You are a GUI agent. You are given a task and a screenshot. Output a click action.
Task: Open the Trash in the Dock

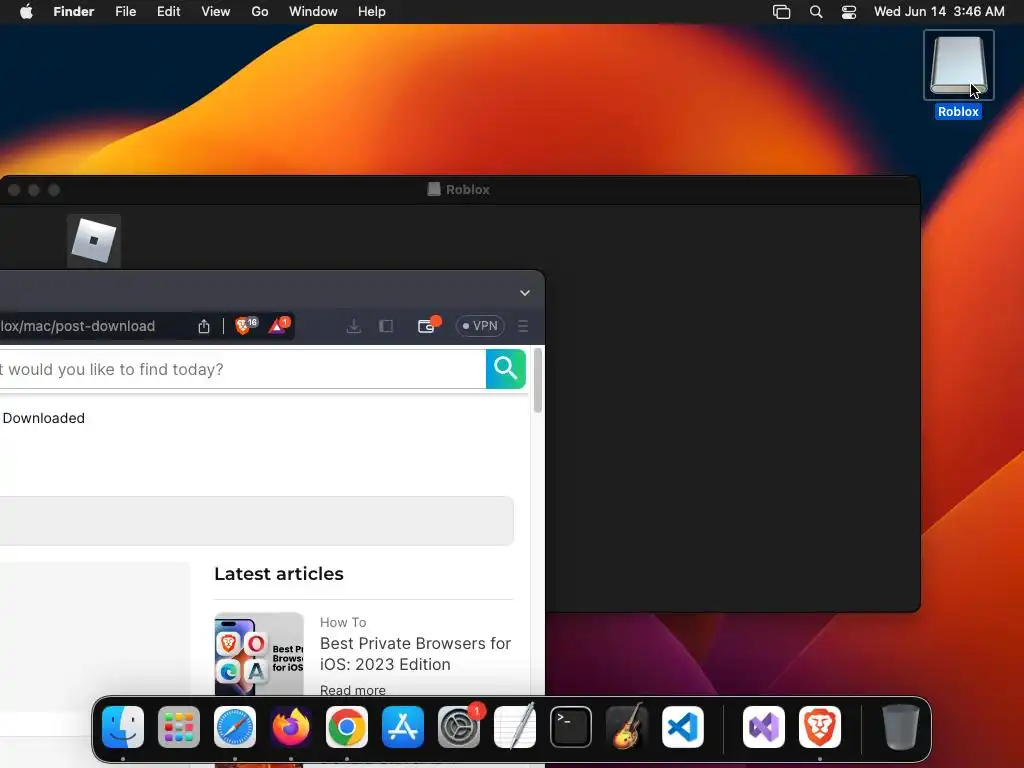901,727
